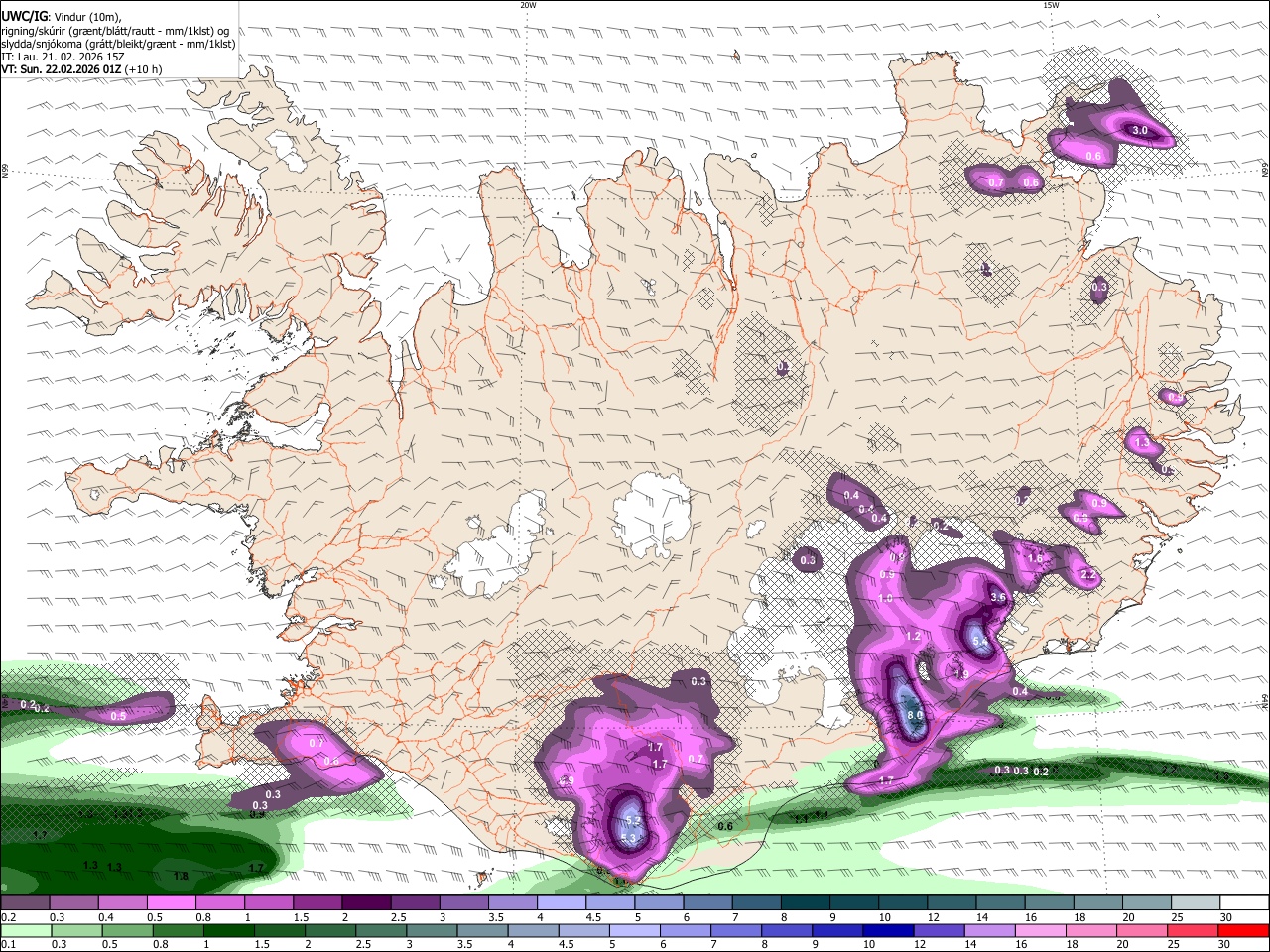
Task: Pick the darkest purple 2 top-row swatch
Action: click(365, 903)
